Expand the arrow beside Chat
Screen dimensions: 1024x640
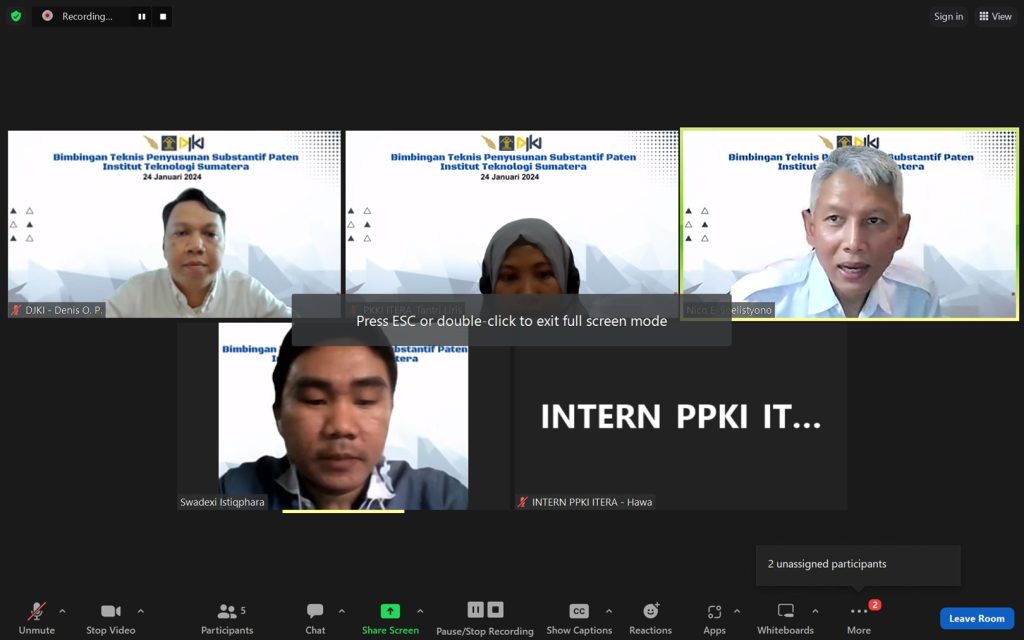coord(342,611)
